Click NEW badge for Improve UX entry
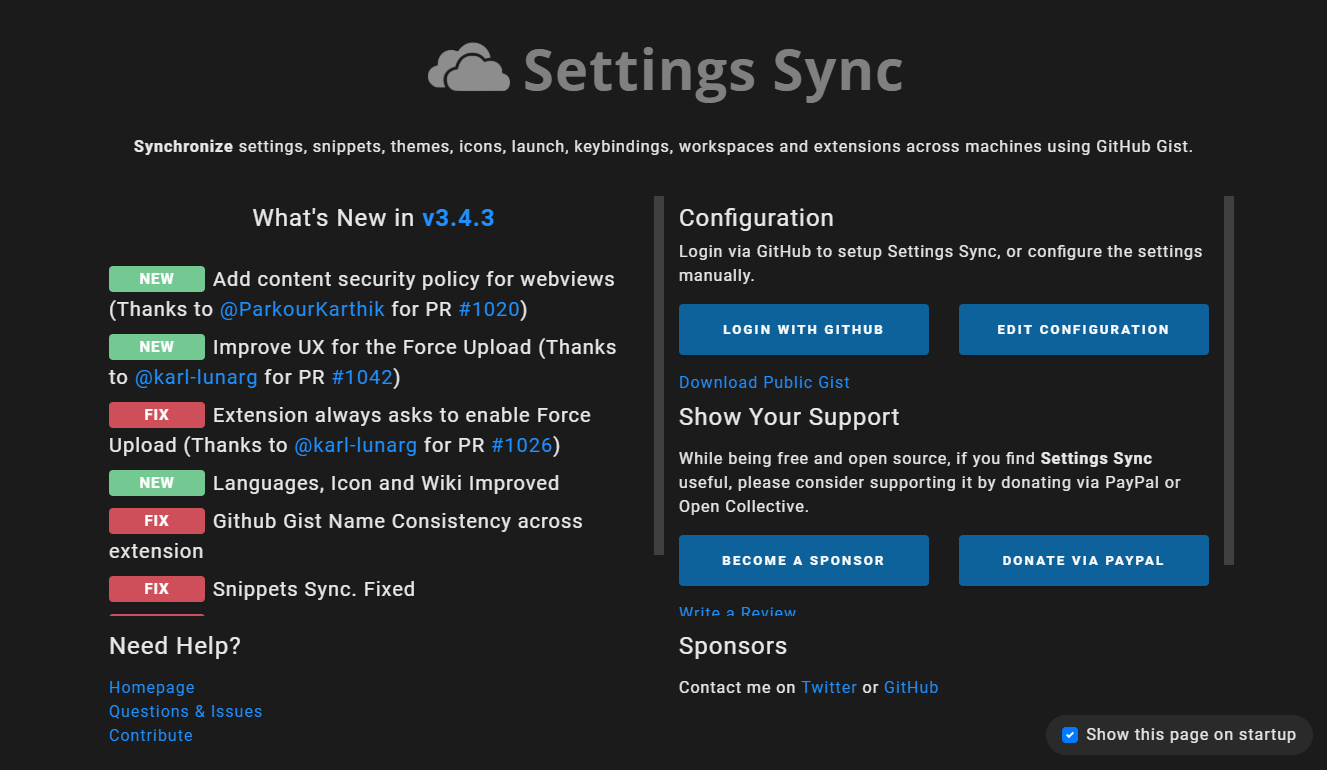 157,347
